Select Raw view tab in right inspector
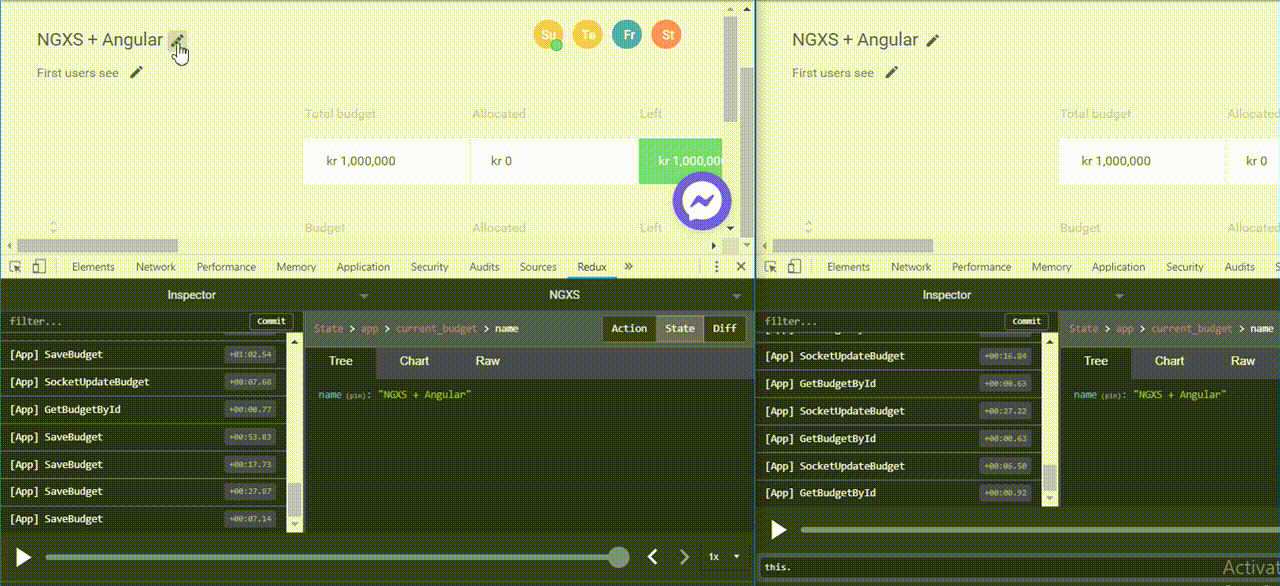 1243,361
